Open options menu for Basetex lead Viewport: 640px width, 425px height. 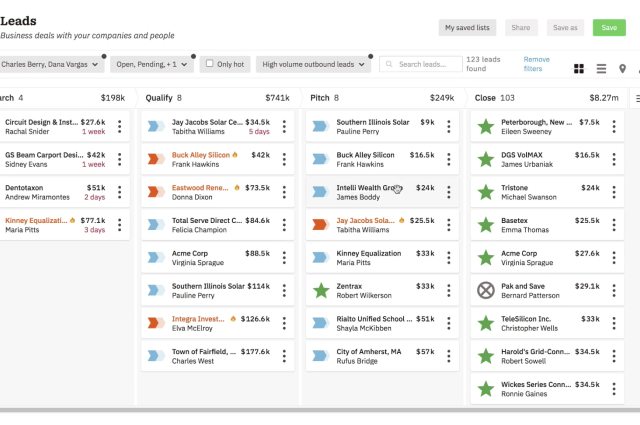coord(614,225)
